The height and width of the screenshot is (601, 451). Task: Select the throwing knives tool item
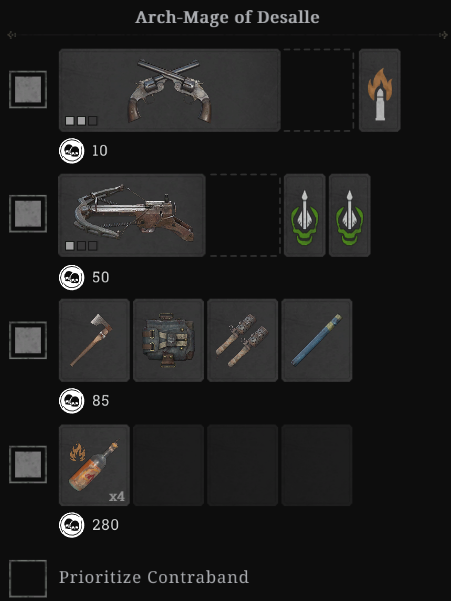click(243, 340)
